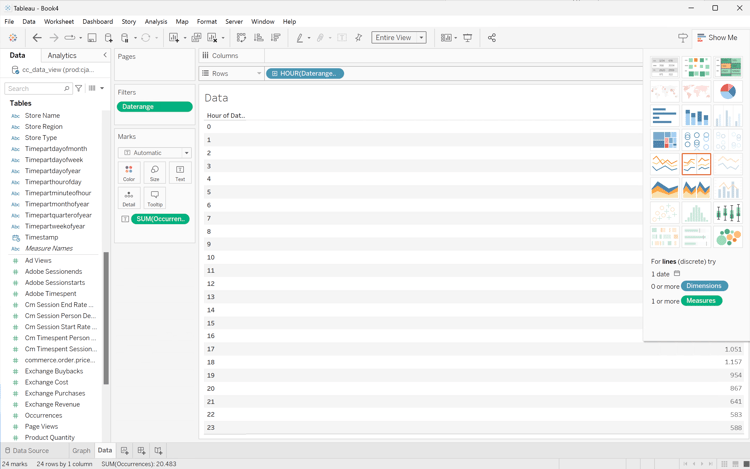
Task: Click the Share workbook icon
Action: (492, 38)
